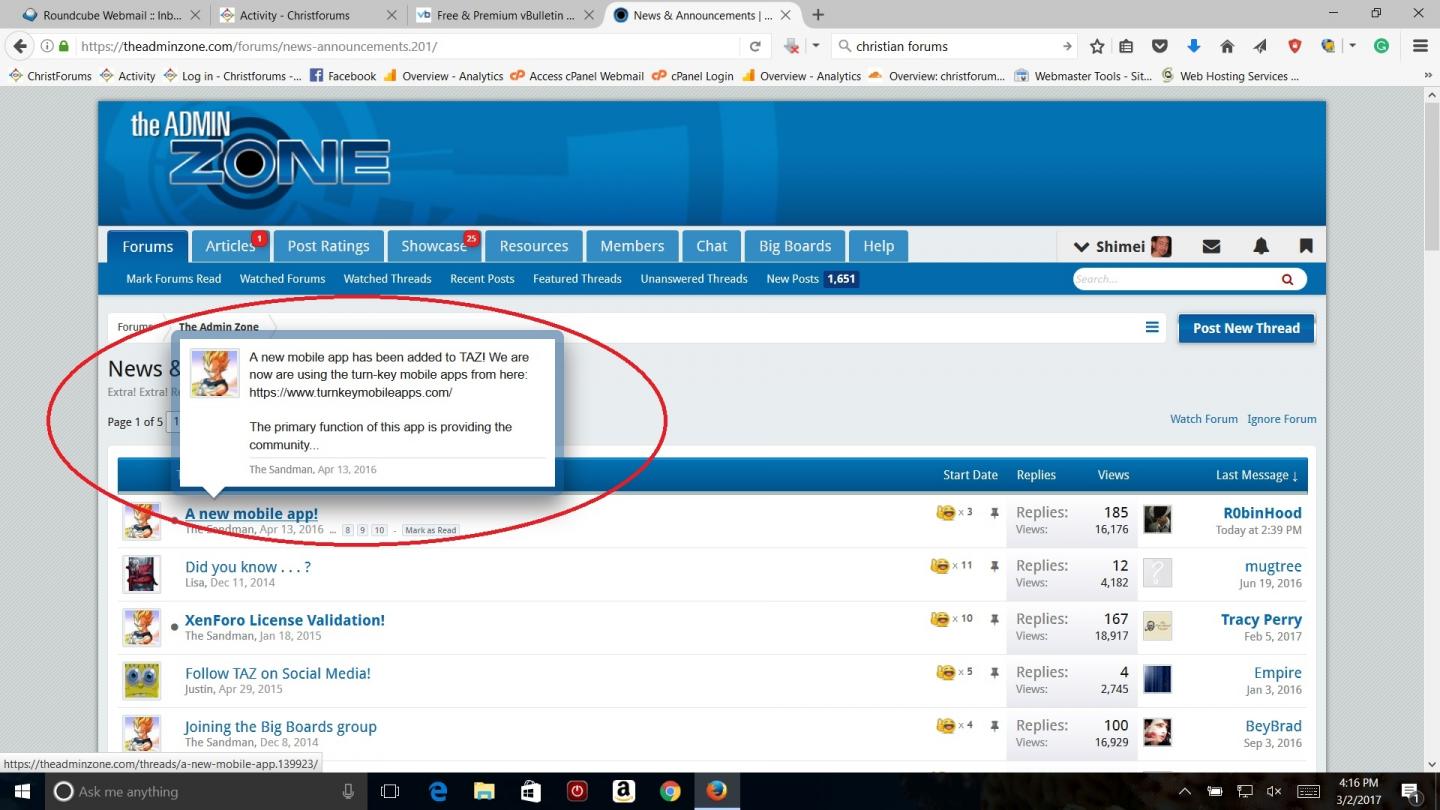
Task: Go to the Firefox home page icon
Action: [1227, 46]
